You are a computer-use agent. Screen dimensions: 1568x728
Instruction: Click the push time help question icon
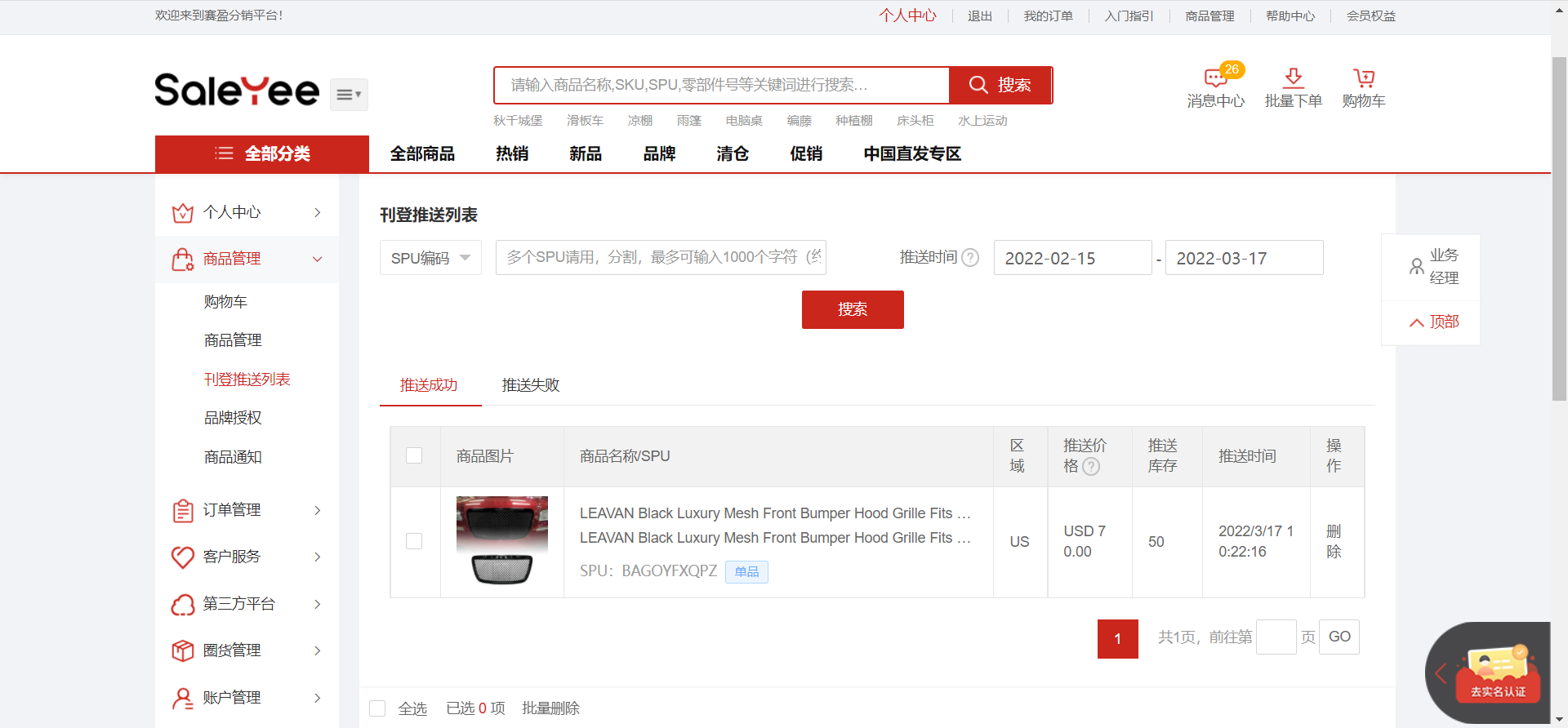pos(970,258)
